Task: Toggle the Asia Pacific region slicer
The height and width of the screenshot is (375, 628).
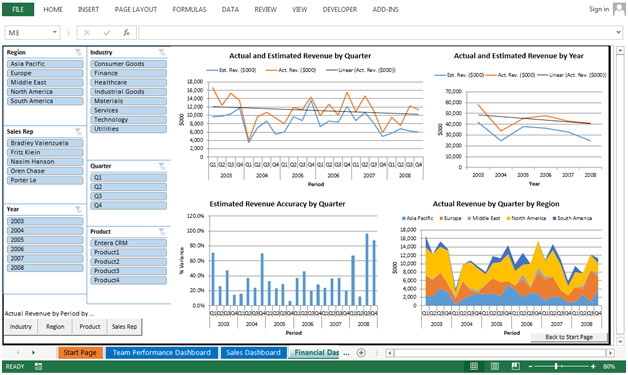Action: pyautogui.click(x=45, y=64)
